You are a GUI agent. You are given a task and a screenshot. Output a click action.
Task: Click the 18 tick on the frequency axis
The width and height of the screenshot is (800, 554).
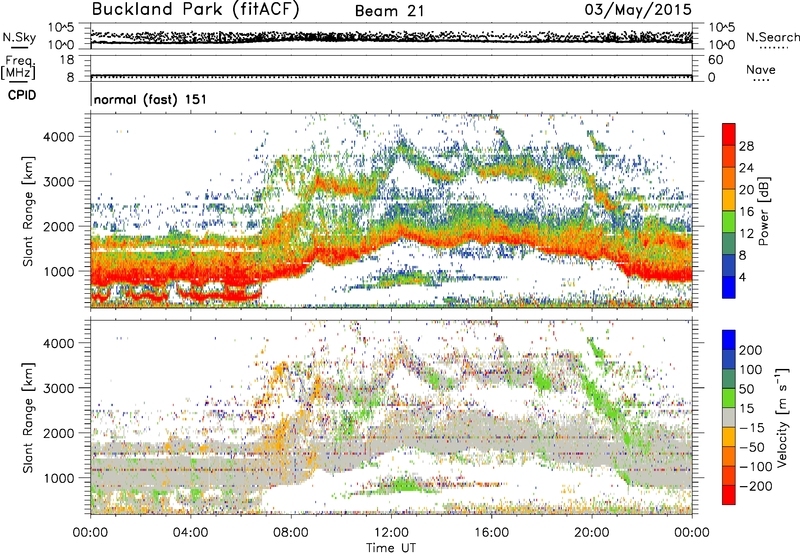click(66, 60)
